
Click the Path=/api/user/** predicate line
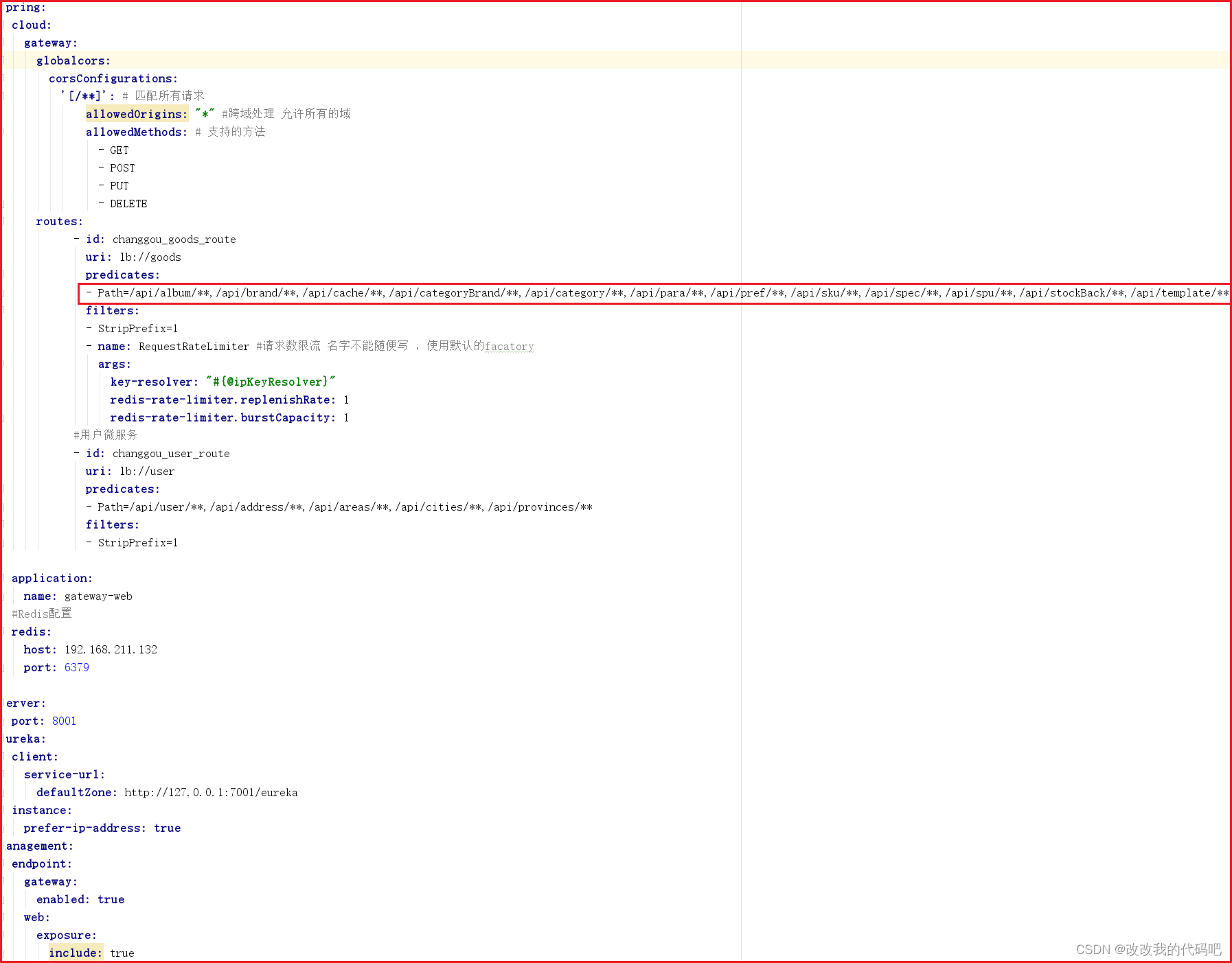coord(339,507)
